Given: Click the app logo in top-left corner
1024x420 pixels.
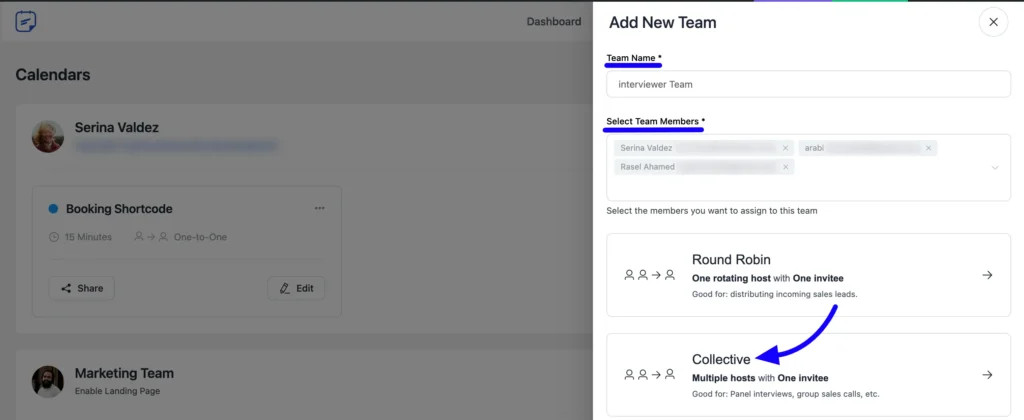Looking at the screenshot, I should coord(27,21).
